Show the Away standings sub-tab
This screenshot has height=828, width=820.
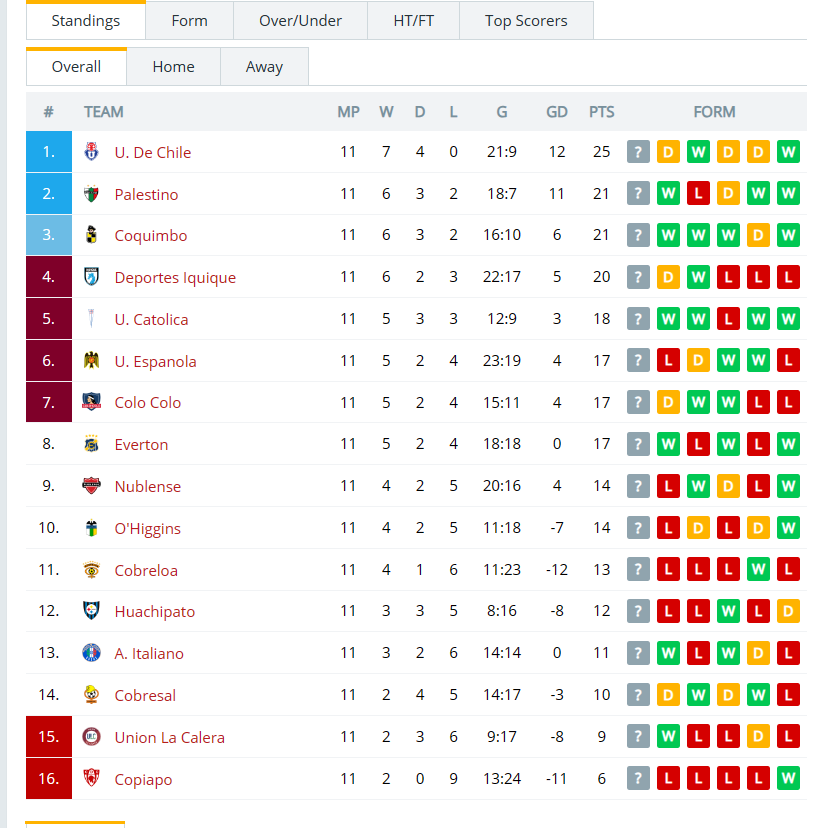click(264, 67)
